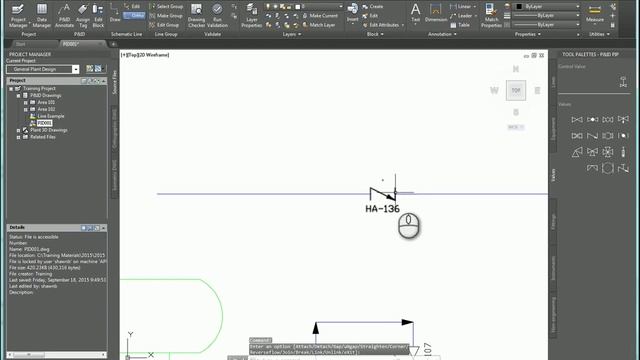Select the Measure utility tool

595,13
